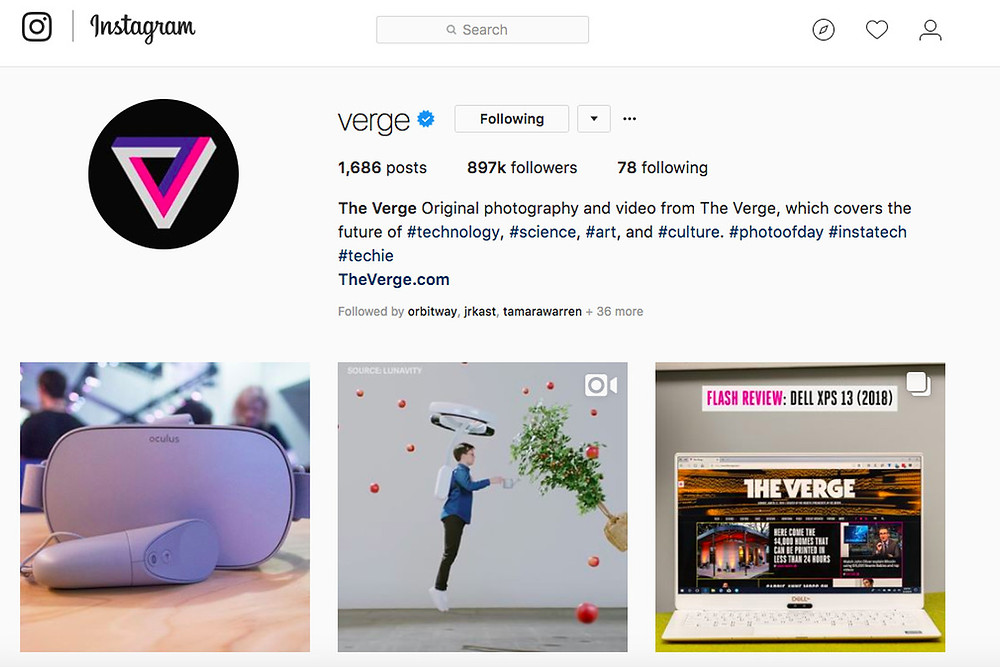
Task: Click the multi-photo icon on Dell XPS post
Action: (x=918, y=384)
